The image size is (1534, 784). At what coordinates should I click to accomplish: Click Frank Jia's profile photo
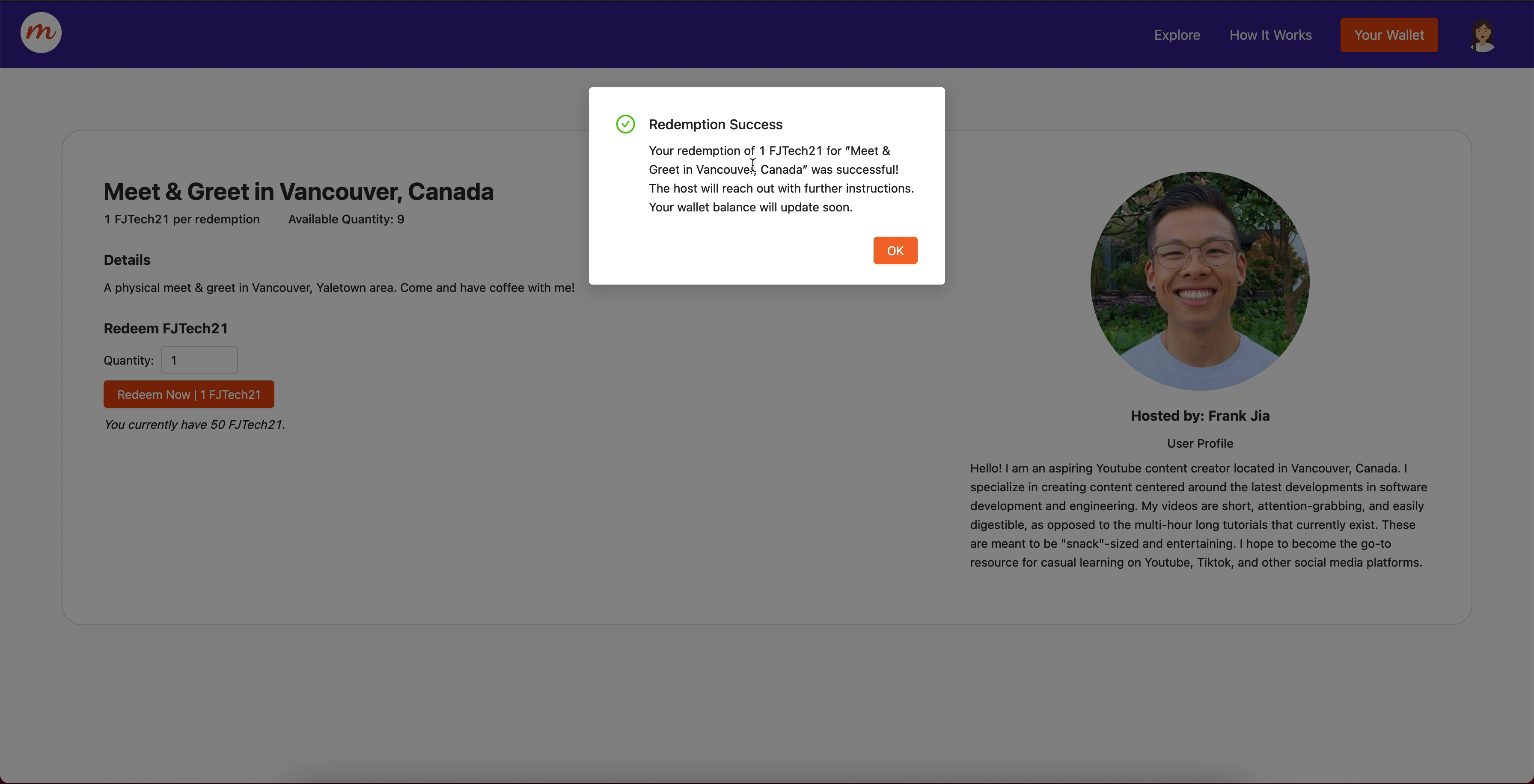coord(1199,281)
